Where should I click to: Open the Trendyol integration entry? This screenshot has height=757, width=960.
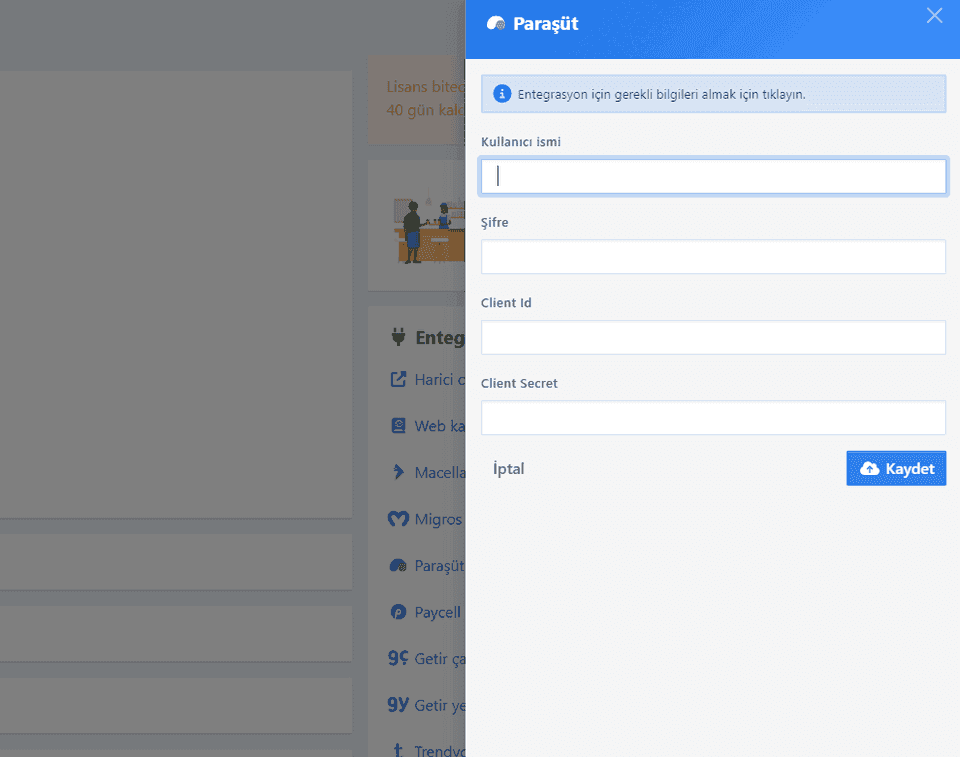click(x=440, y=750)
